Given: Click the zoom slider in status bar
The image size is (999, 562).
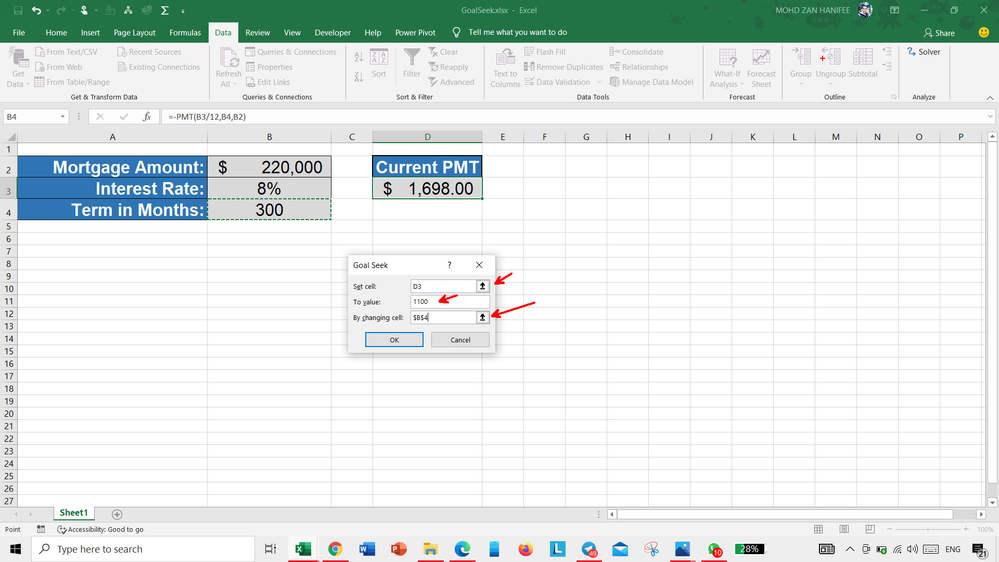Looking at the screenshot, I should point(928,530).
